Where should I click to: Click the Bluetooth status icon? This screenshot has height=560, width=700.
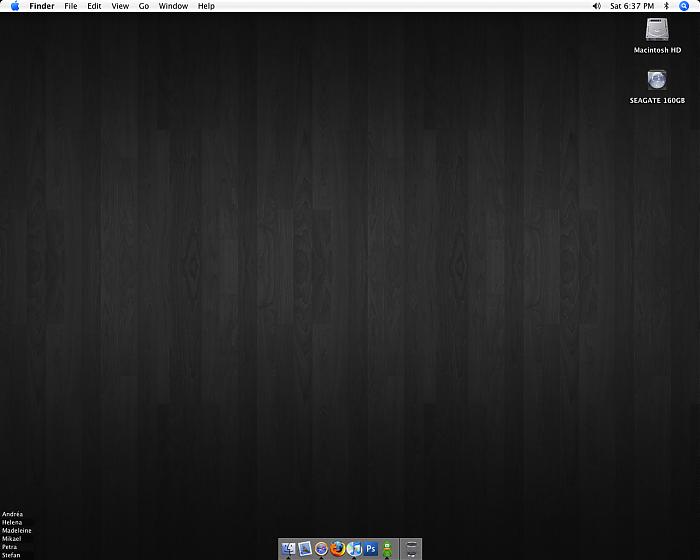666,6
